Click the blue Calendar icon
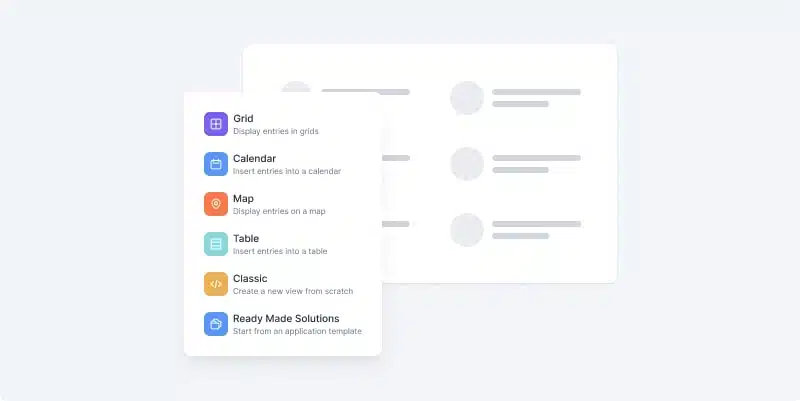Viewport: 800px width, 401px height. [x=216, y=164]
